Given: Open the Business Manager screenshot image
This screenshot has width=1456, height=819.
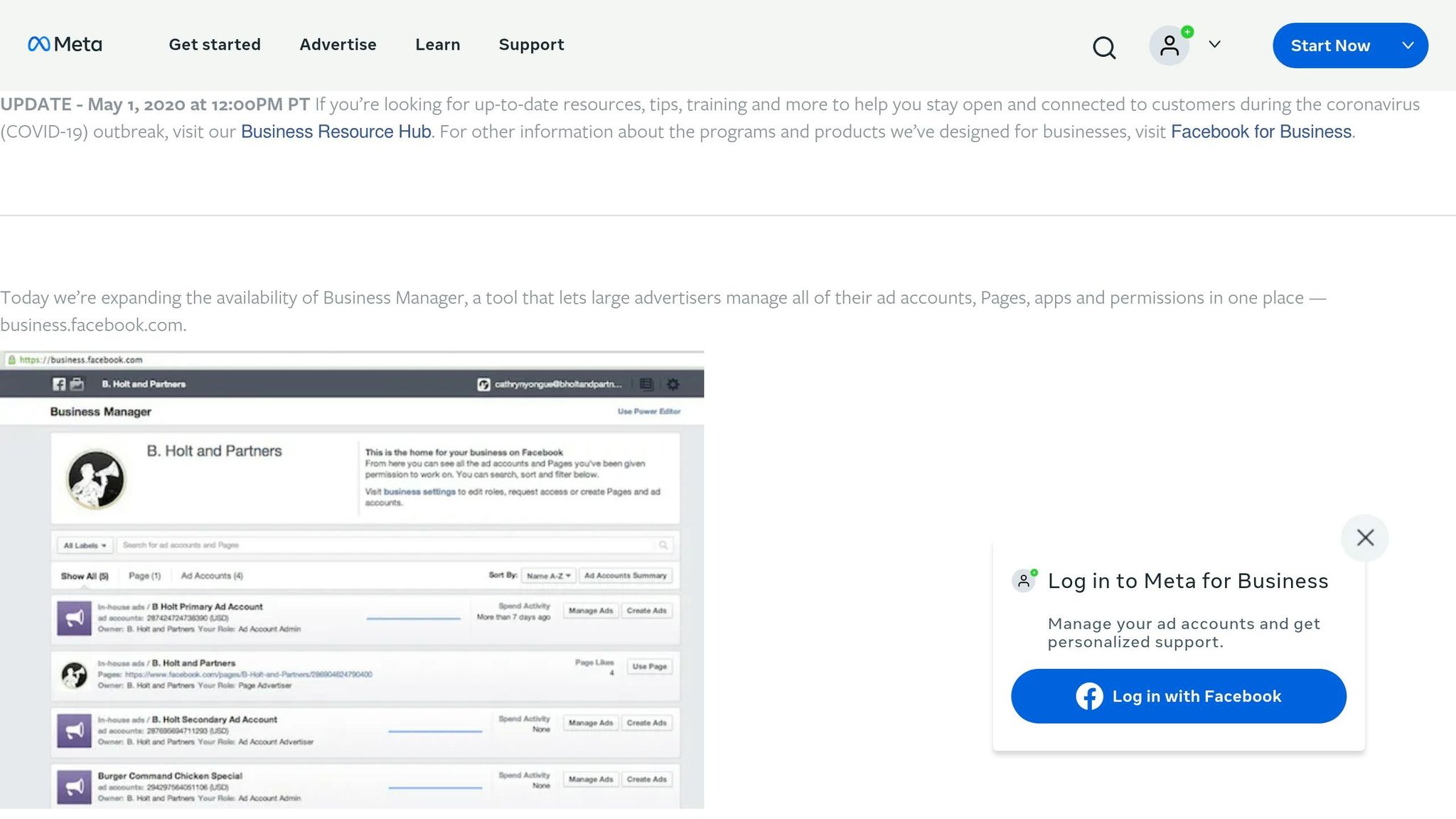Looking at the screenshot, I should tap(352, 579).
